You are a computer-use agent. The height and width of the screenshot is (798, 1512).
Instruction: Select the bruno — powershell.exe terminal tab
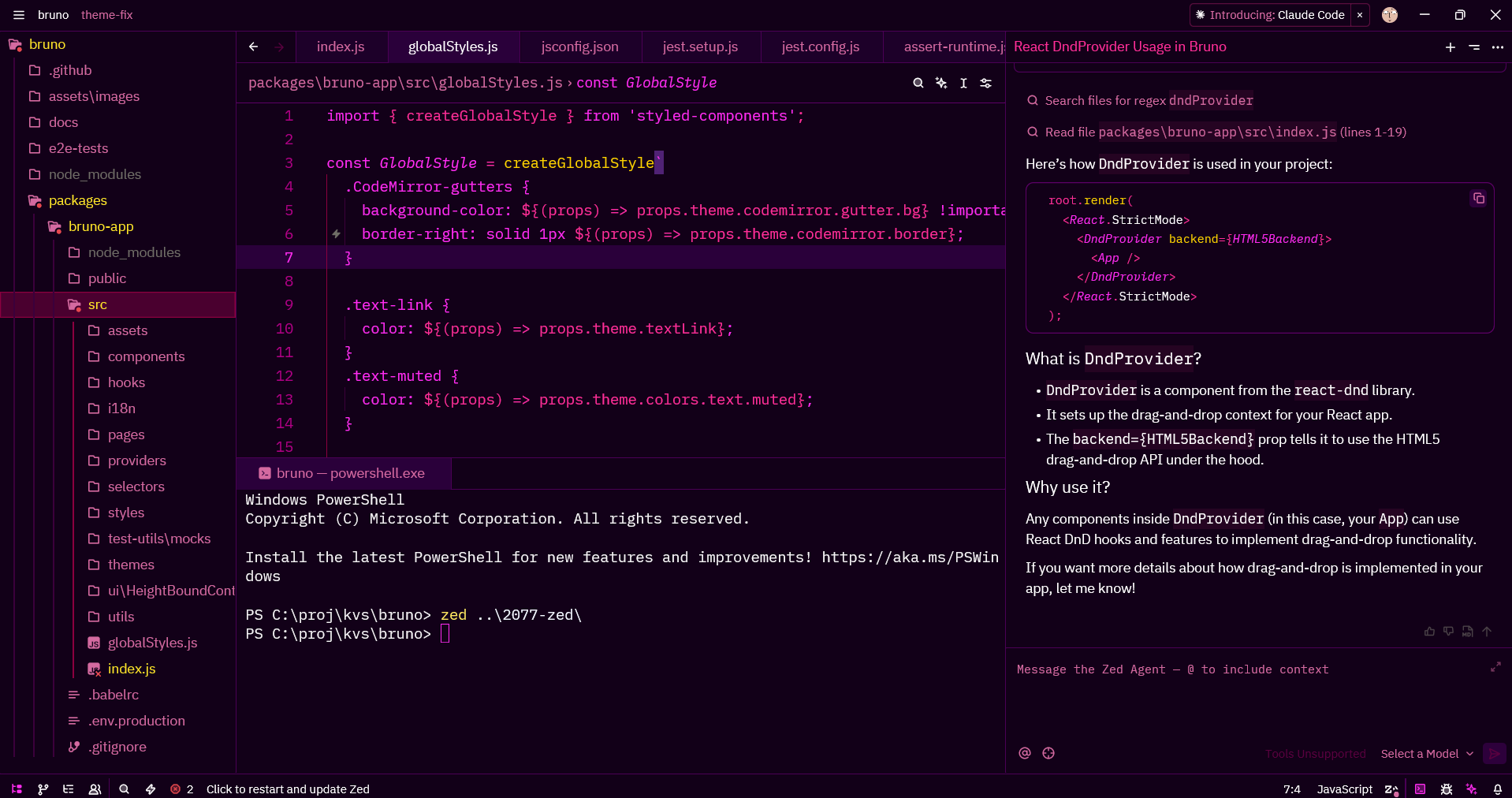pyautogui.click(x=344, y=473)
